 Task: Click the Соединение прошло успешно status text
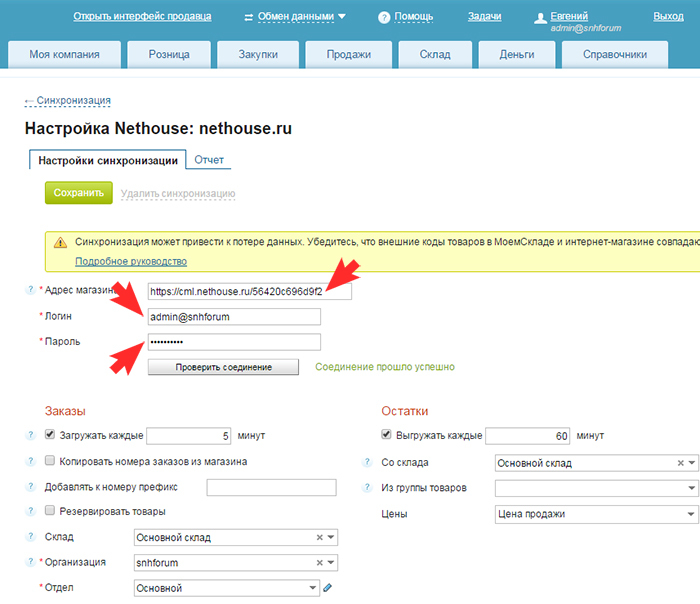click(385, 367)
